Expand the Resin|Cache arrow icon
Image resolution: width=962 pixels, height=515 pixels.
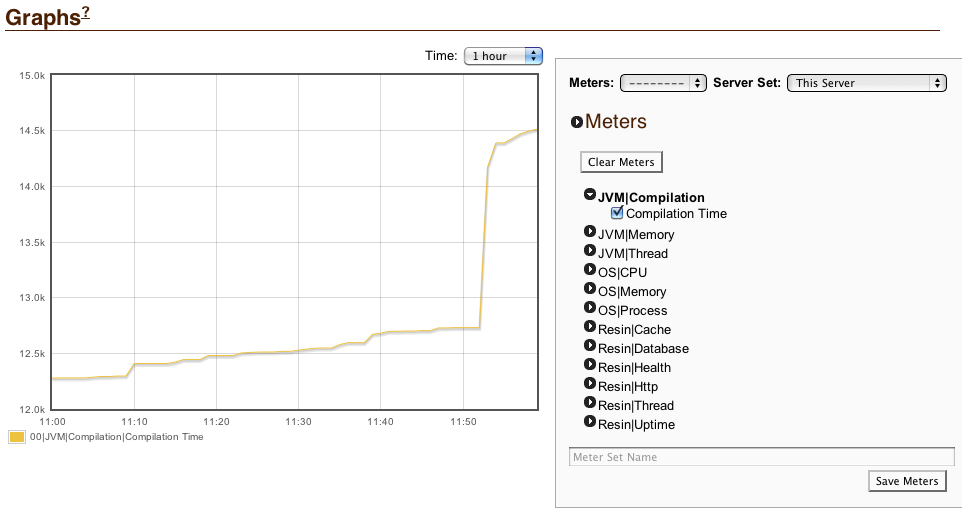pos(590,328)
